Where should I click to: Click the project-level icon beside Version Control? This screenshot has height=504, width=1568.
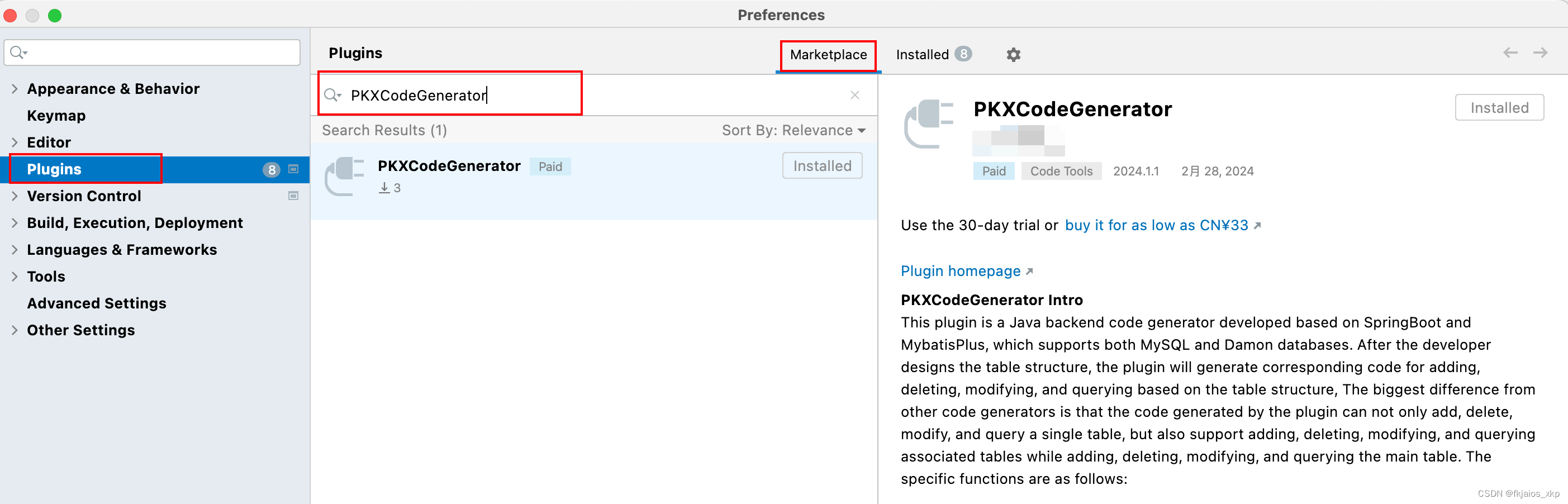coord(293,196)
